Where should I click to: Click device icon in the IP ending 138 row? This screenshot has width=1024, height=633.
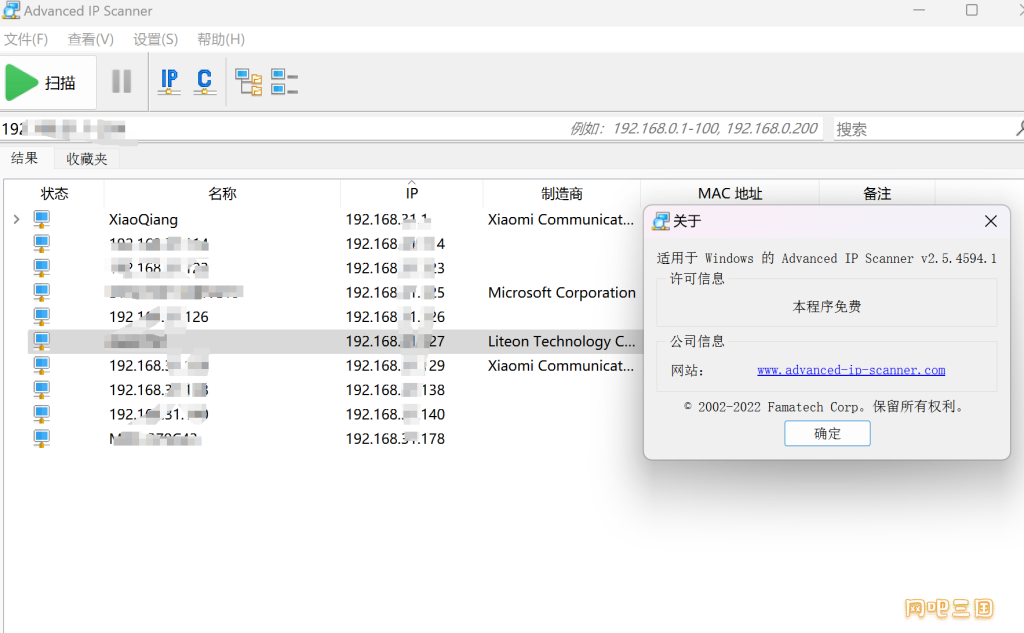tap(42, 390)
